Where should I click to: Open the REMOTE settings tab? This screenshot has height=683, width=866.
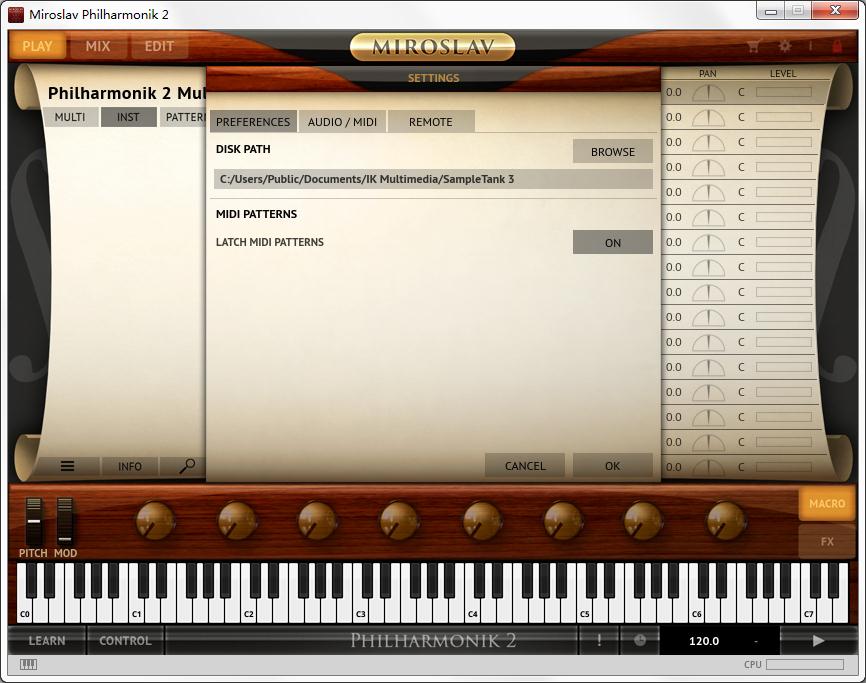click(430, 122)
